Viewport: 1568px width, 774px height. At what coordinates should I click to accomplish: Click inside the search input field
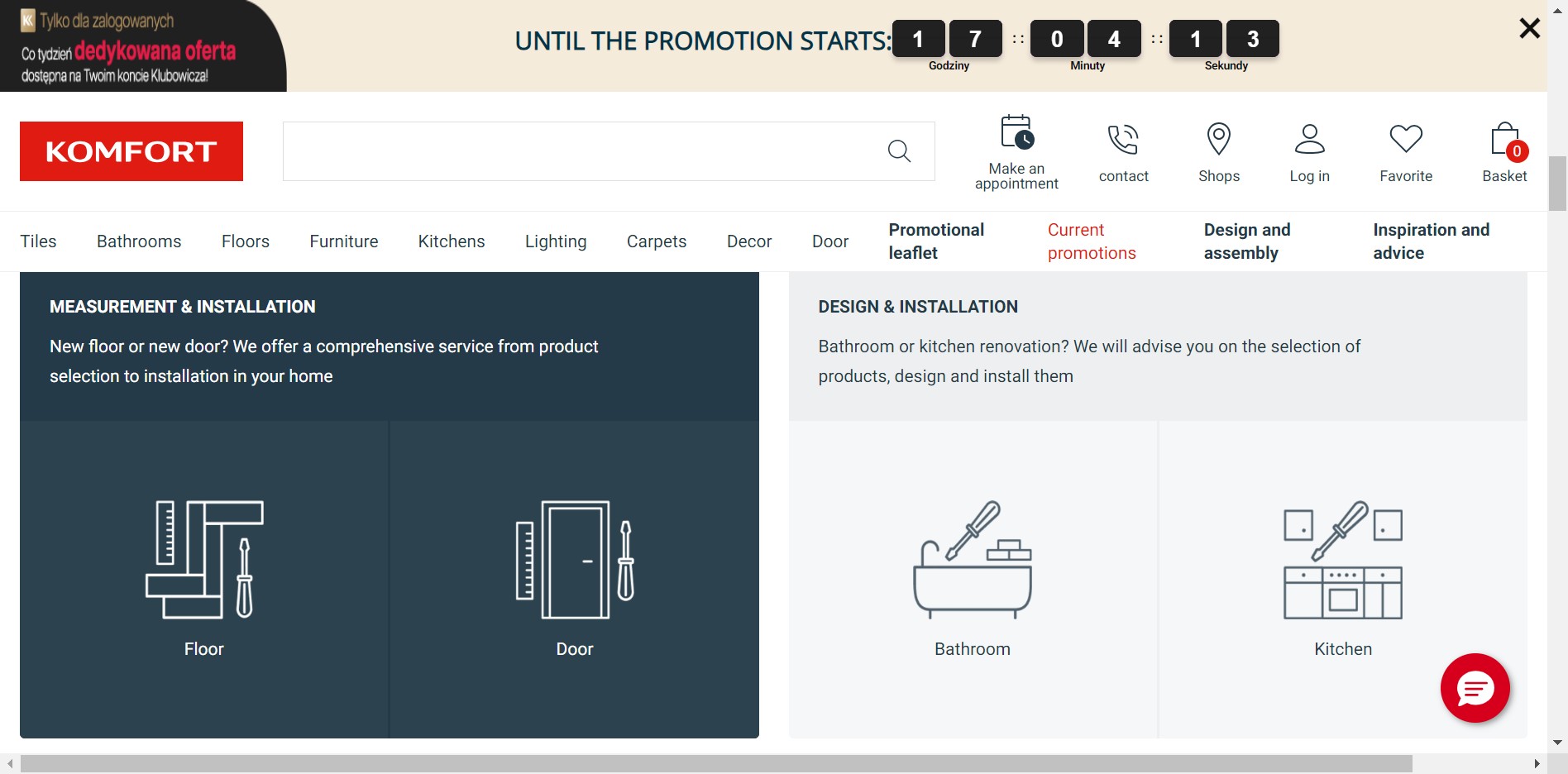(579, 151)
